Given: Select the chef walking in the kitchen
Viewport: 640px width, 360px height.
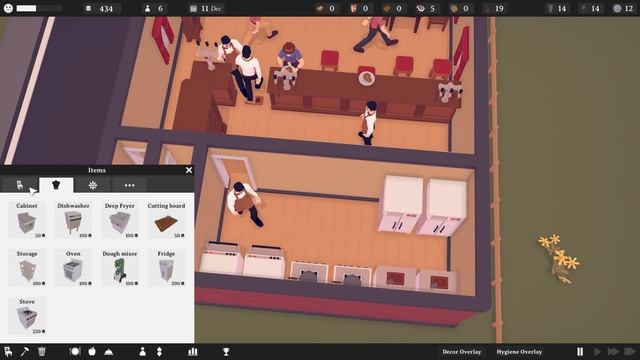Looking at the screenshot, I should [x=245, y=203].
